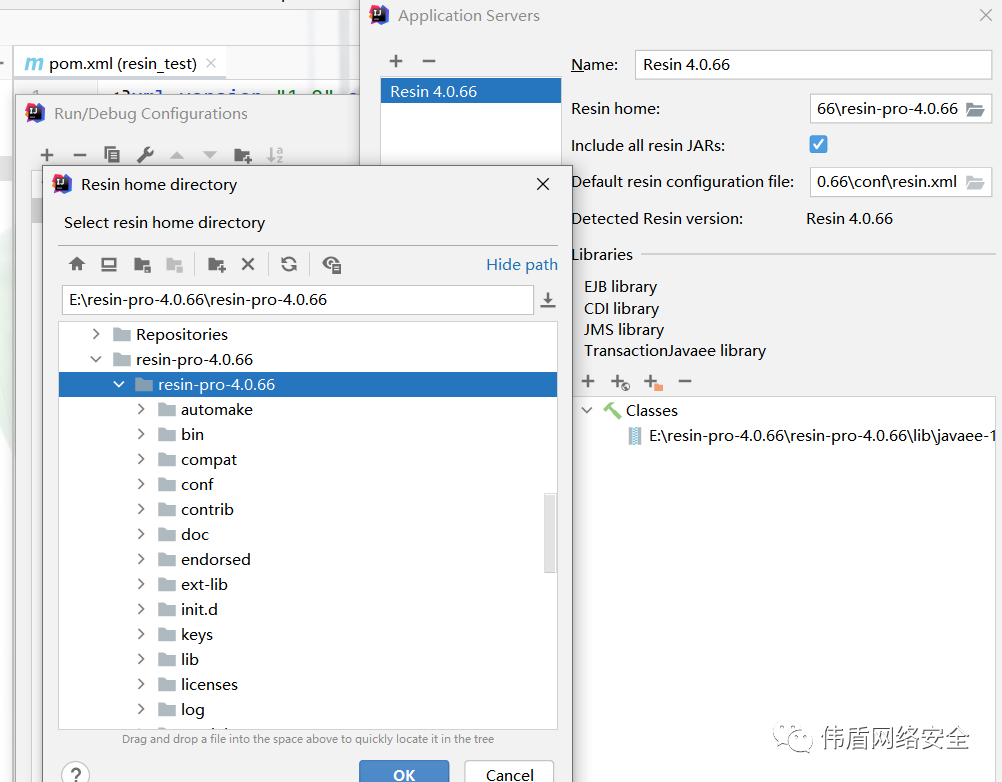
Task: Expand the keys folder
Action: pyautogui.click(x=141, y=634)
